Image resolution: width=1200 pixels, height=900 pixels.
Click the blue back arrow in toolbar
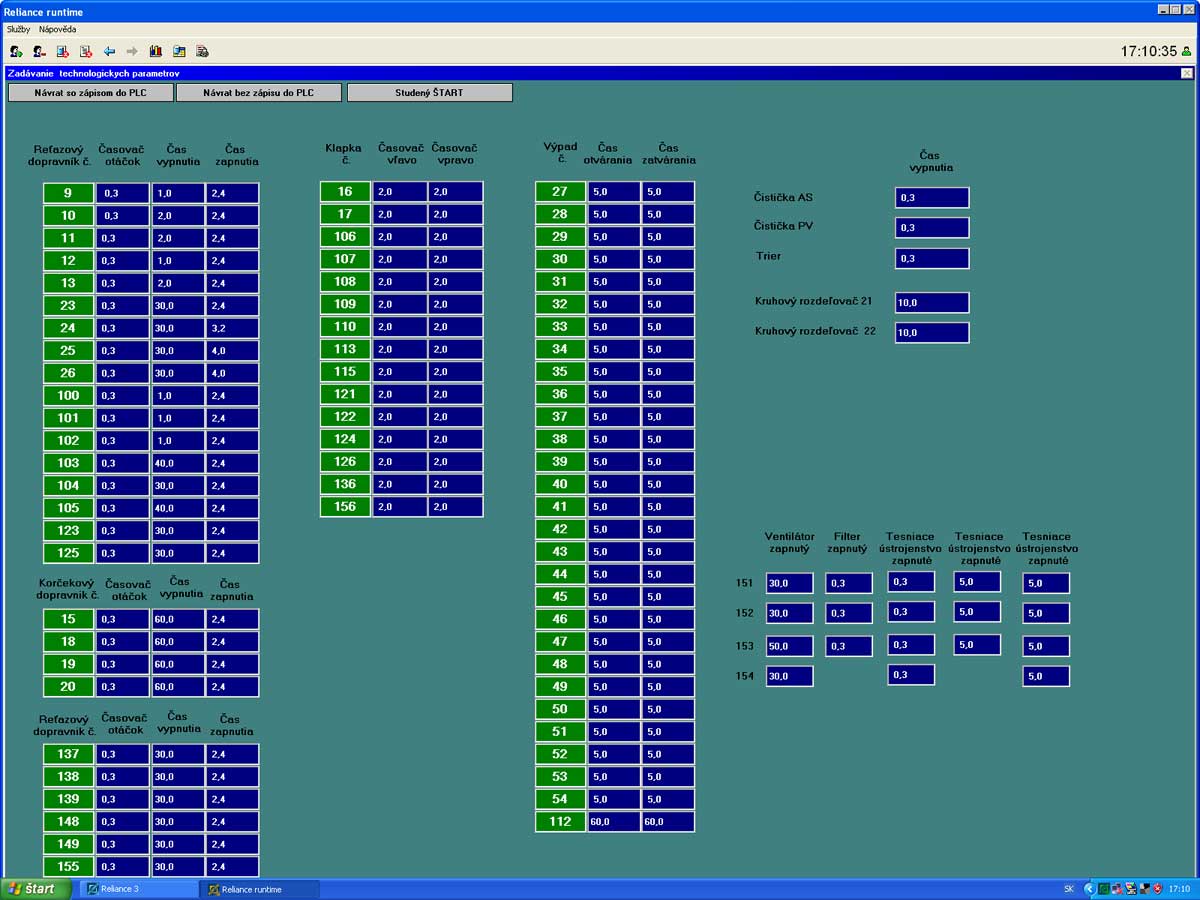(x=109, y=51)
